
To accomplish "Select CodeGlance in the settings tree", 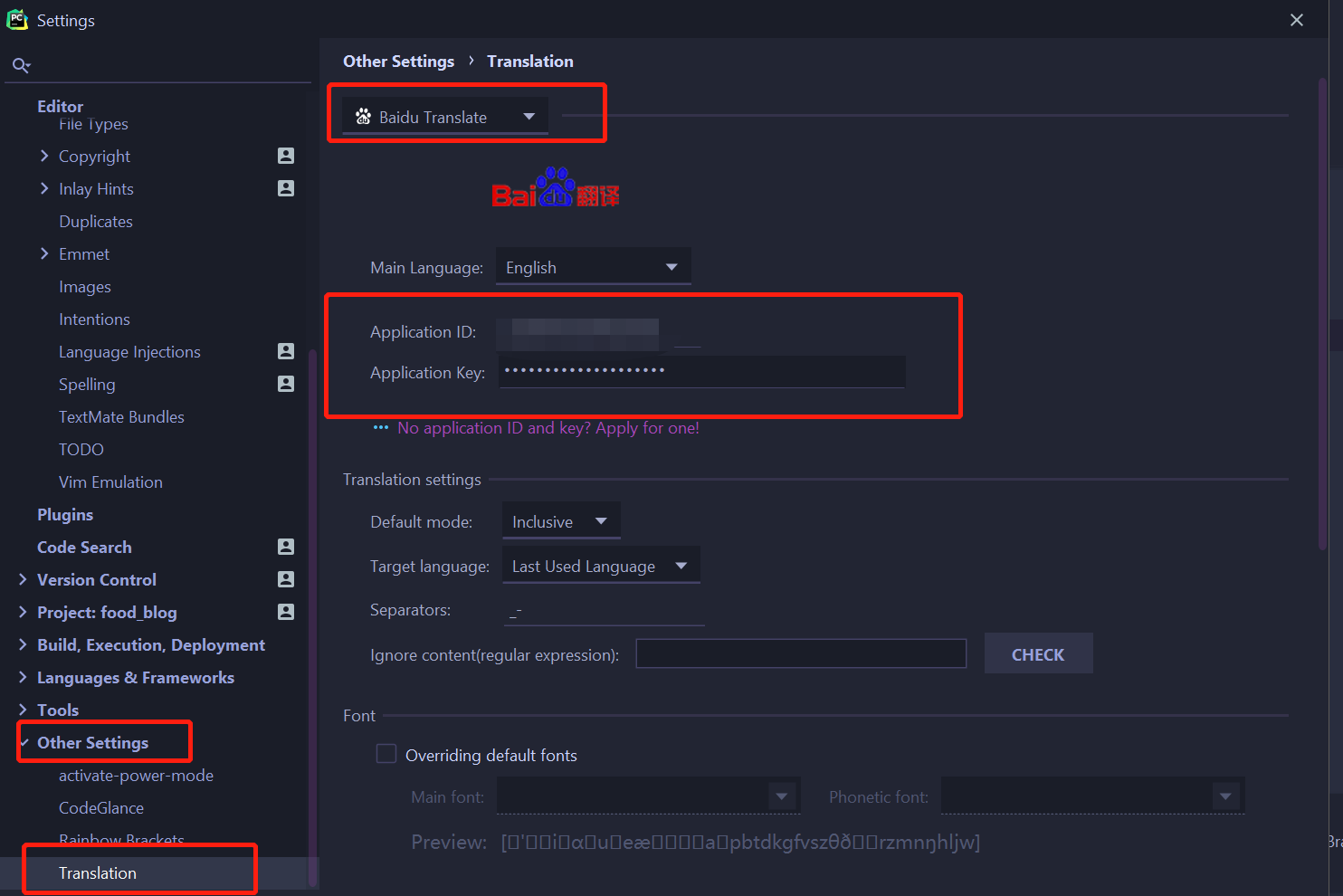I will pyautogui.click(x=101, y=807).
